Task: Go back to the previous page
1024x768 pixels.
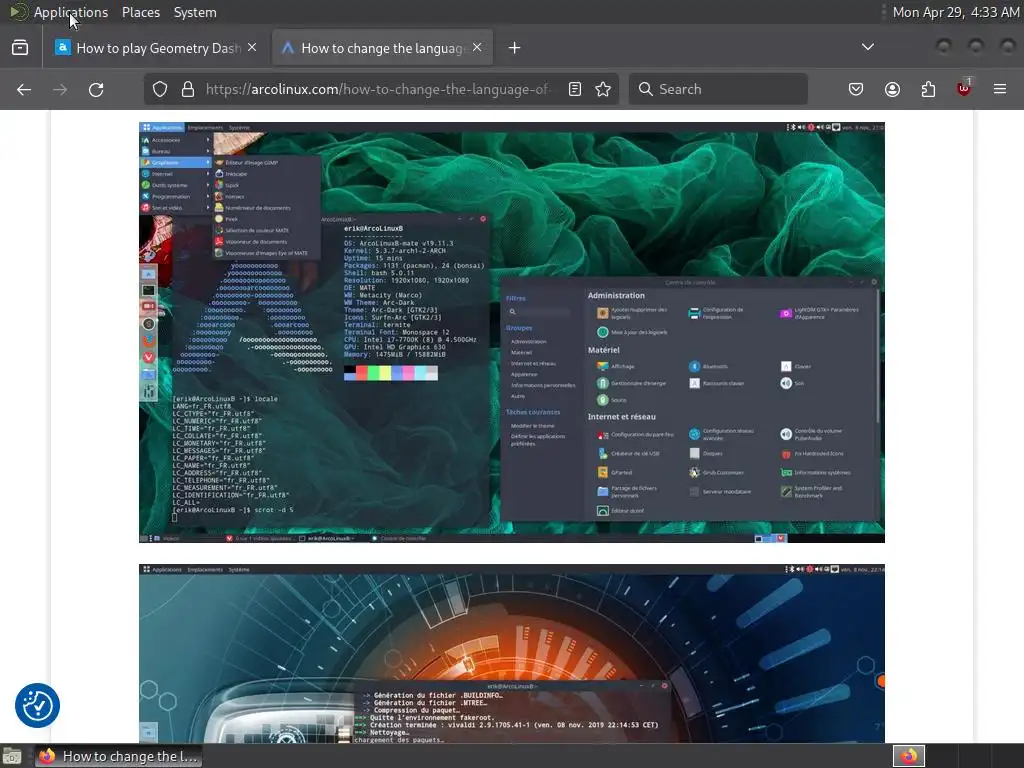Action: click(24, 89)
